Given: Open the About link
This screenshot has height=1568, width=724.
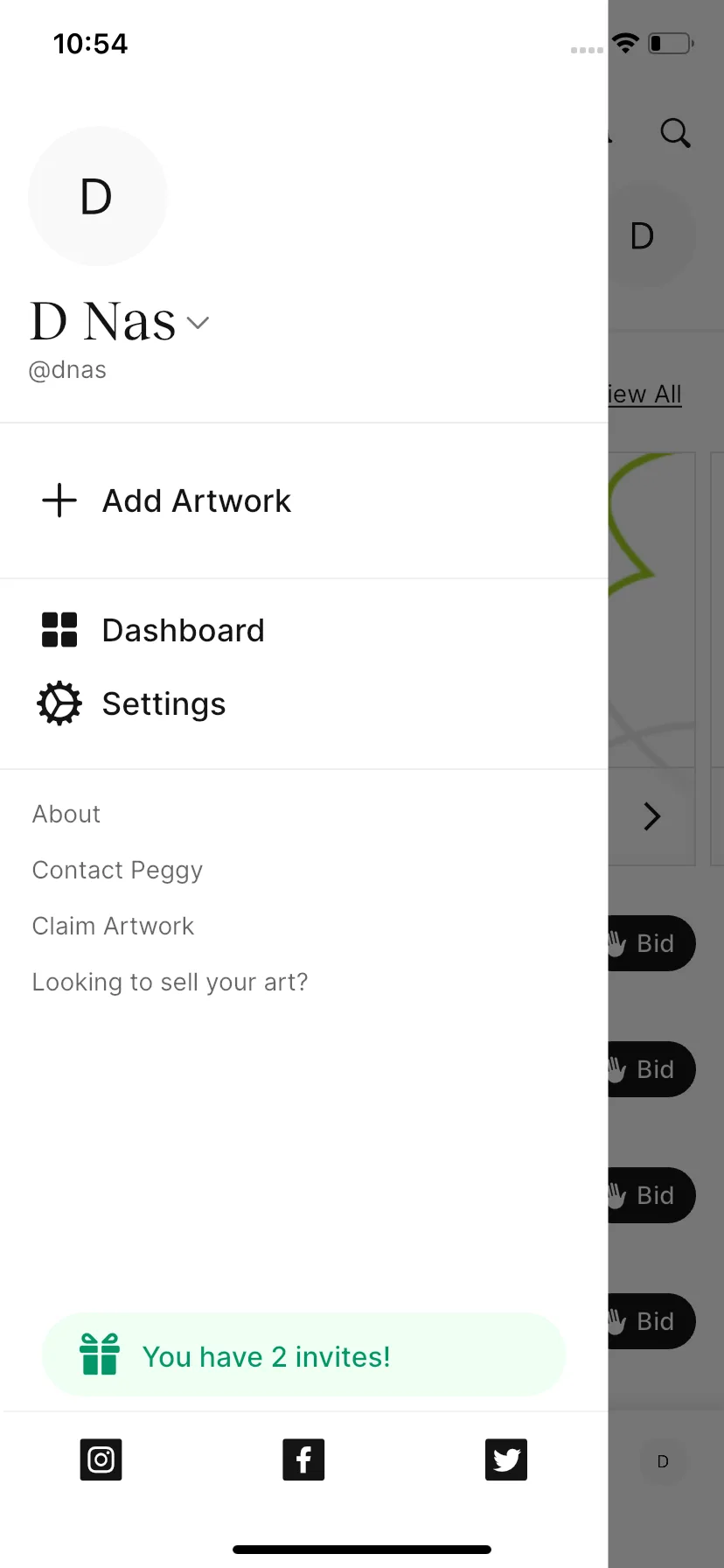Looking at the screenshot, I should tap(66, 814).
